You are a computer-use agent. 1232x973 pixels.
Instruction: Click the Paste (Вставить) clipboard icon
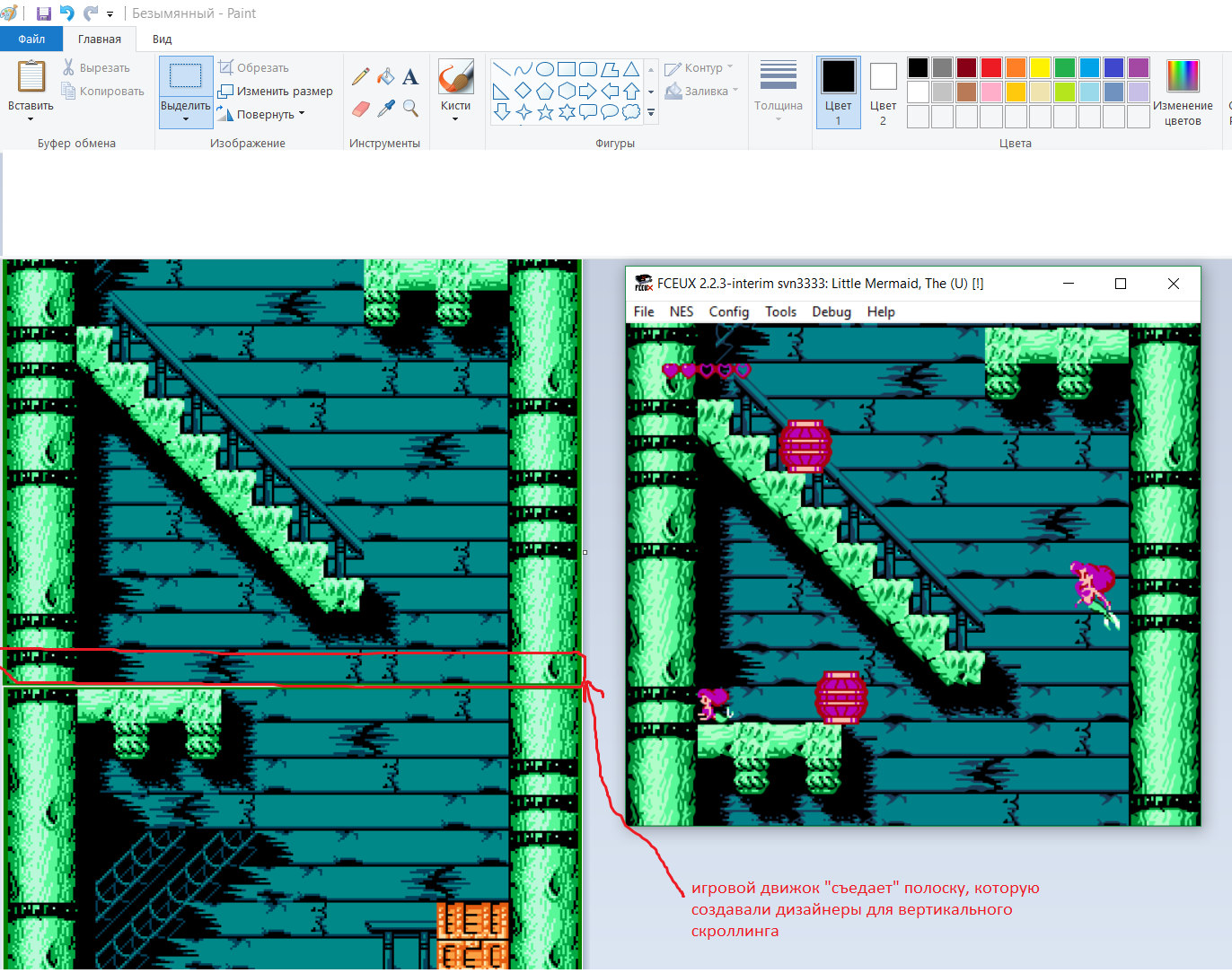[x=31, y=76]
